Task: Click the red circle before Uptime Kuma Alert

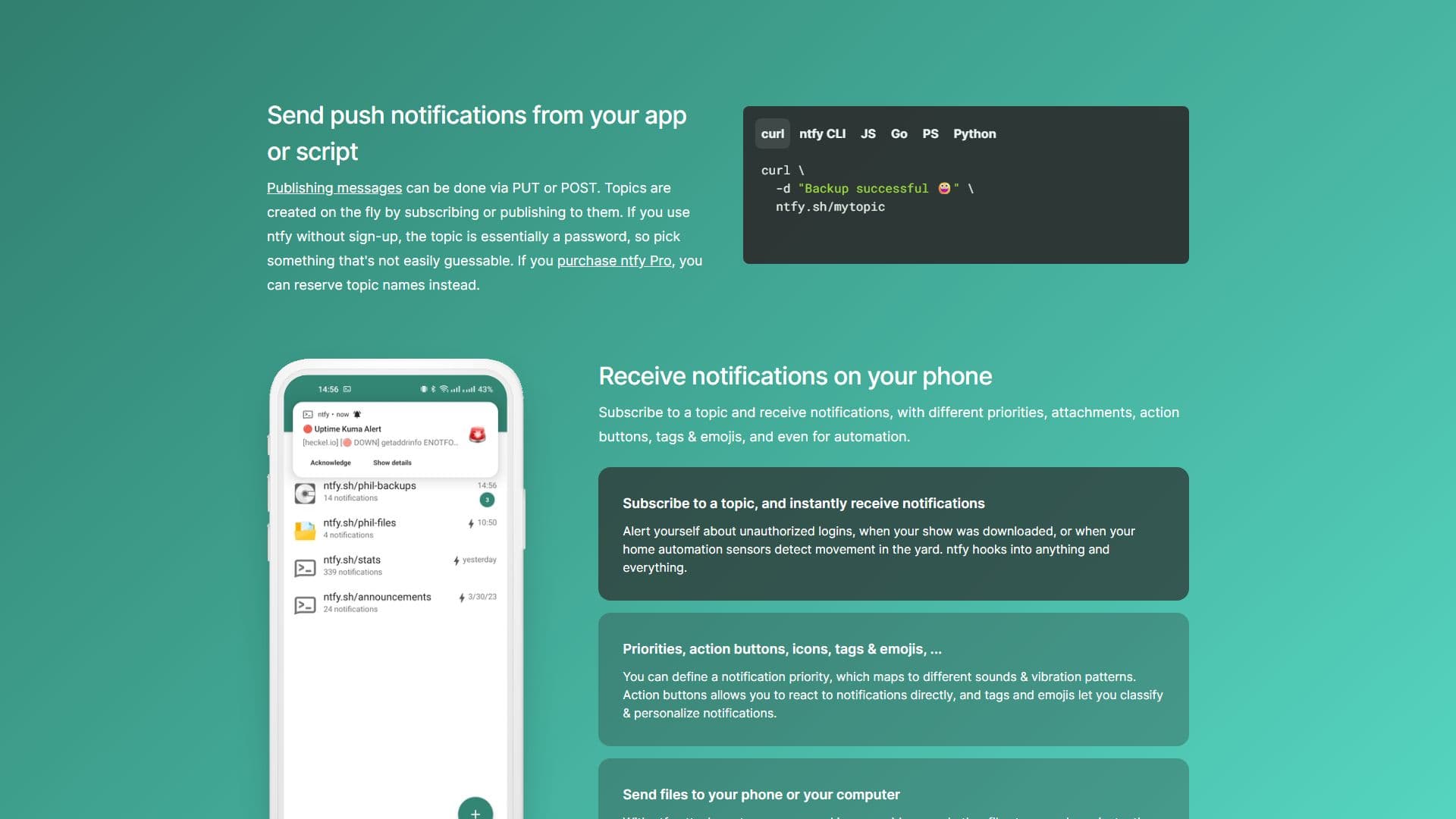Action: coord(308,429)
